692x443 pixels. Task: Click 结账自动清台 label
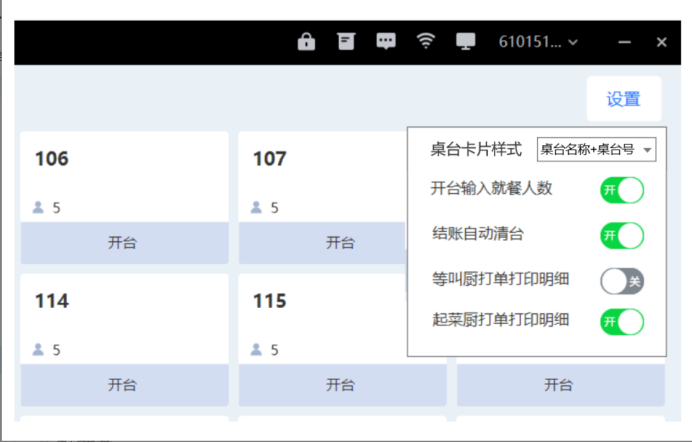click(x=478, y=233)
